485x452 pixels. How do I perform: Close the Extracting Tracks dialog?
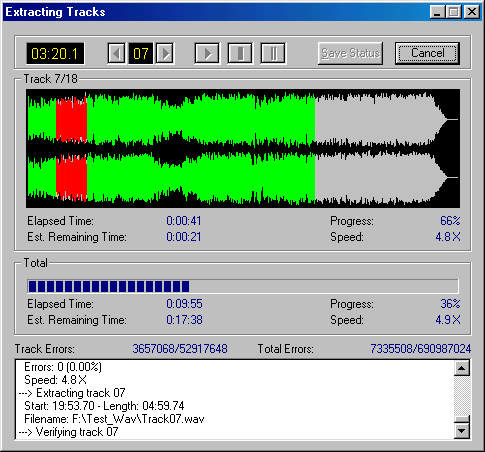[x=472, y=12]
